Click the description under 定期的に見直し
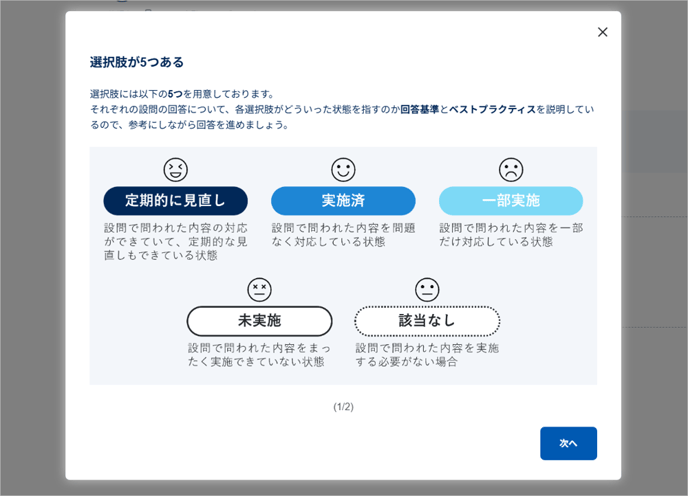This screenshot has height=496, width=688. pyautogui.click(x=176, y=242)
